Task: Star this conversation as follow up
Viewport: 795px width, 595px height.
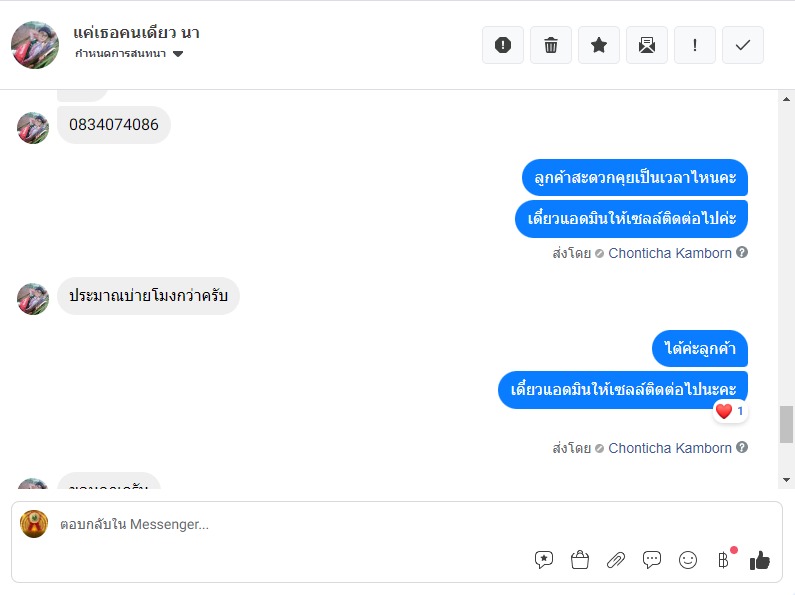Action: [599, 45]
